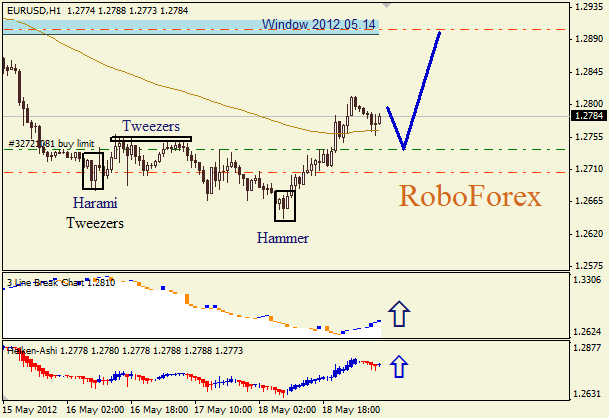Image resolution: width=609 pixels, height=418 pixels.
Task: Click the flat Tweezers marker bar
Action: (x=150, y=139)
